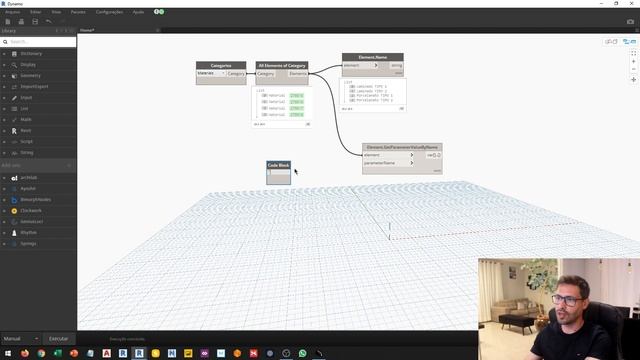
Task: Click the Zoom to fit icon
Action: click(x=633, y=53)
